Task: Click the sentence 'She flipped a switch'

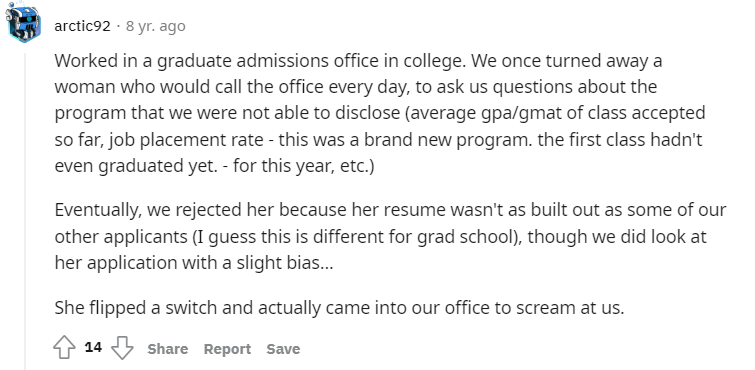Action: click(x=339, y=307)
